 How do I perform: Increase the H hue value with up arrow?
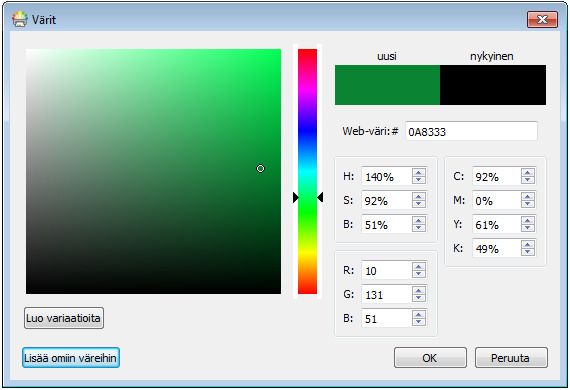[x=419, y=173]
